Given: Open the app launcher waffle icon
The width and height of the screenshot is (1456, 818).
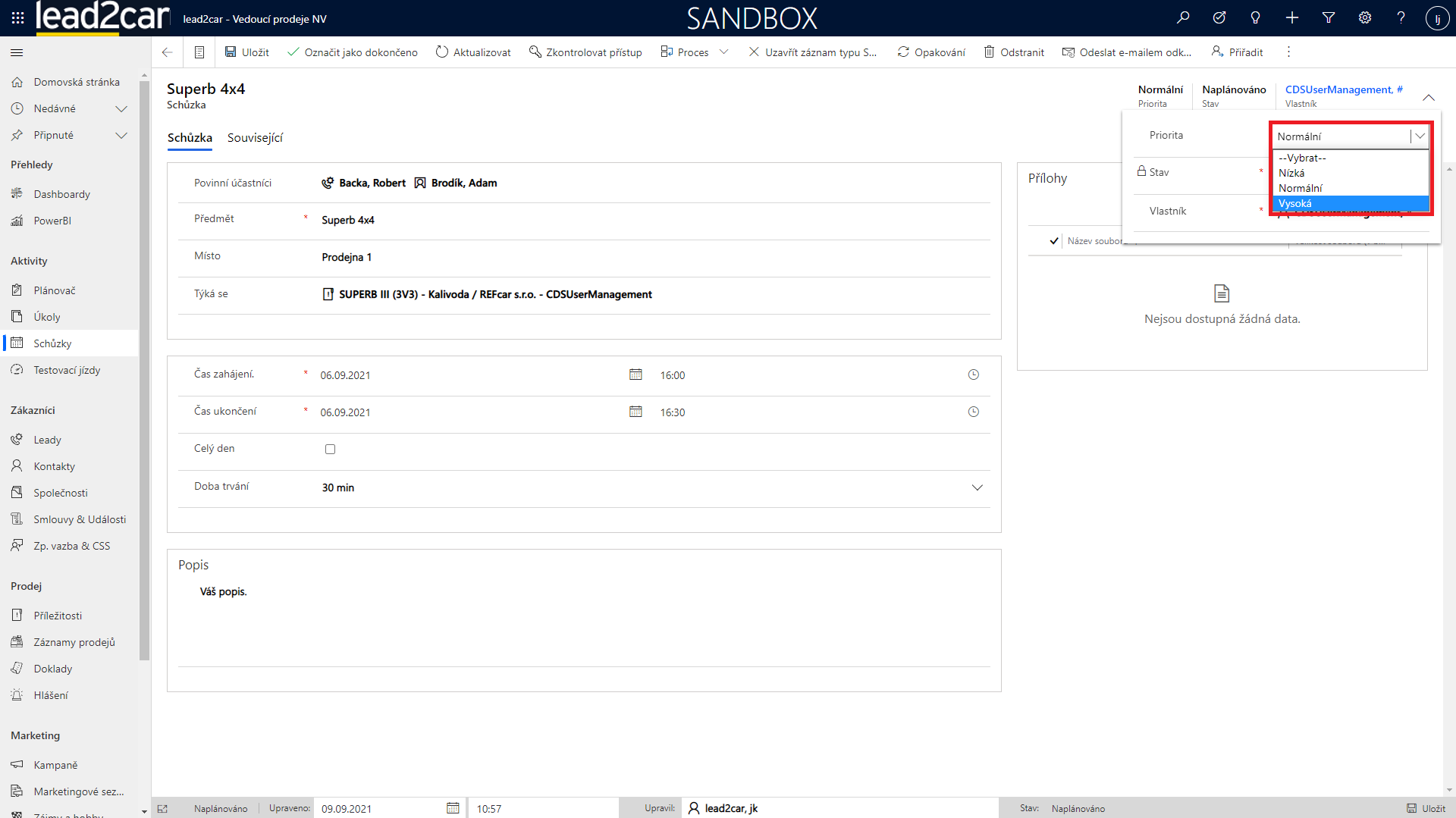Looking at the screenshot, I should click(17, 17).
